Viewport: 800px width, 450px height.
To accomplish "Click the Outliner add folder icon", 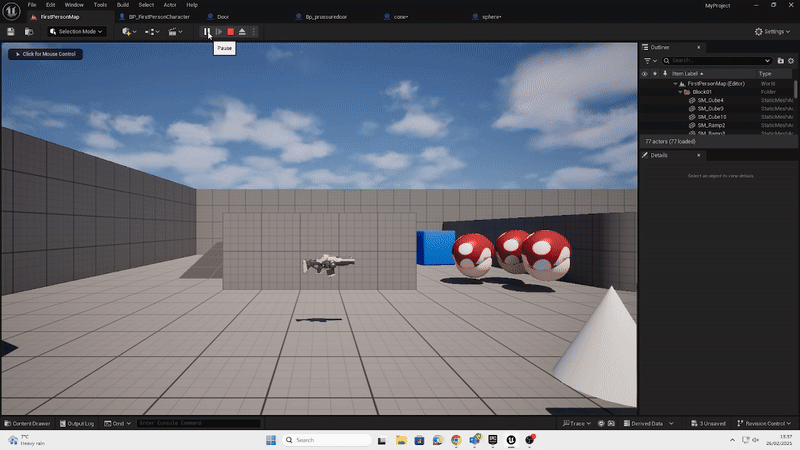I will 780,61.
